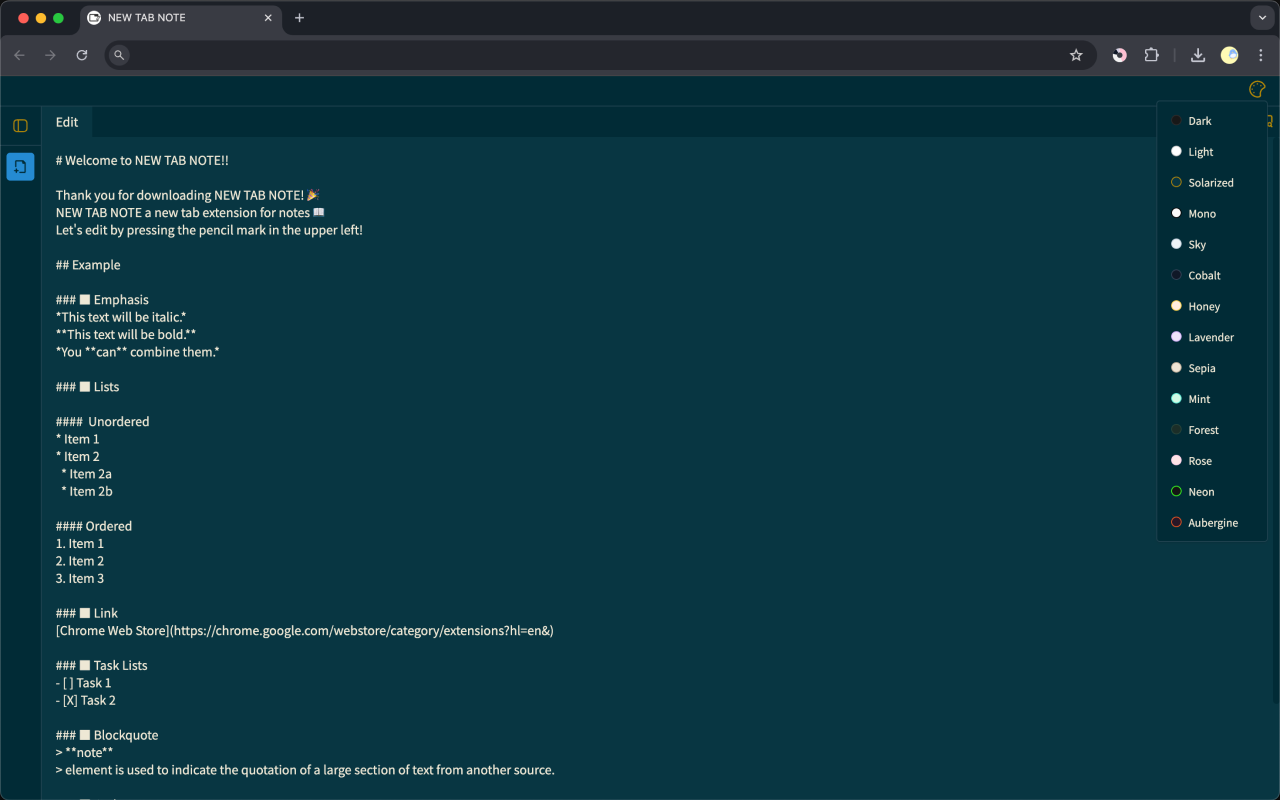The height and width of the screenshot is (800, 1280).
Task: Open a new browser tab
Action: tap(299, 18)
